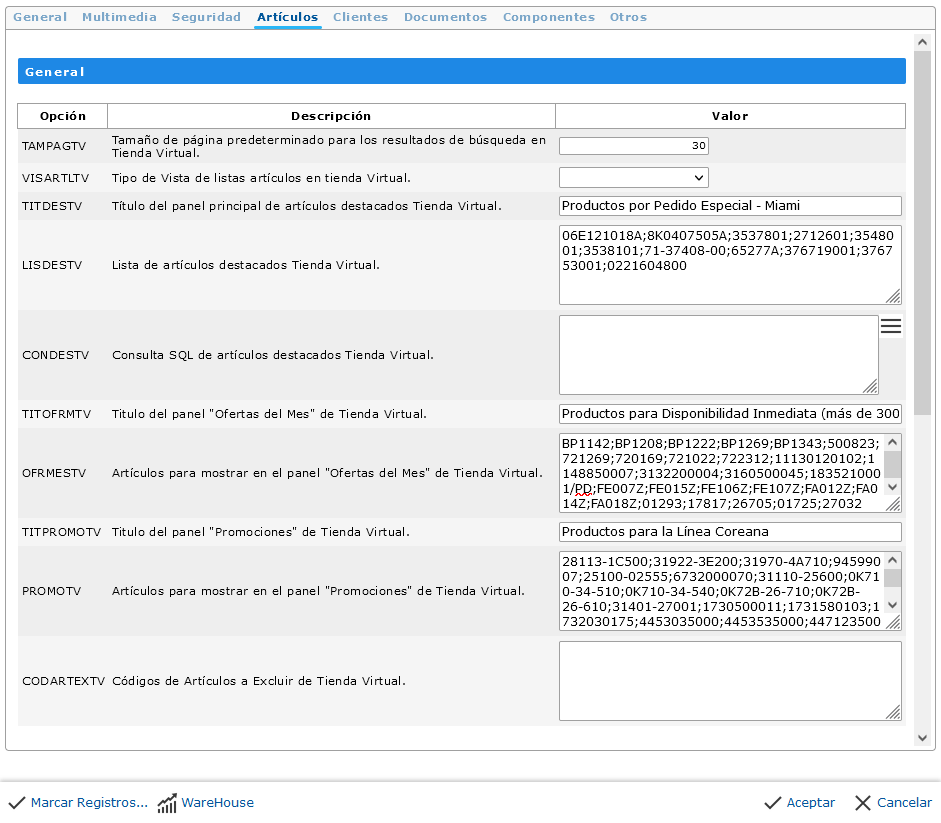941x823 pixels.
Task: Select the Seguridad tab
Action: (x=206, y=17)
